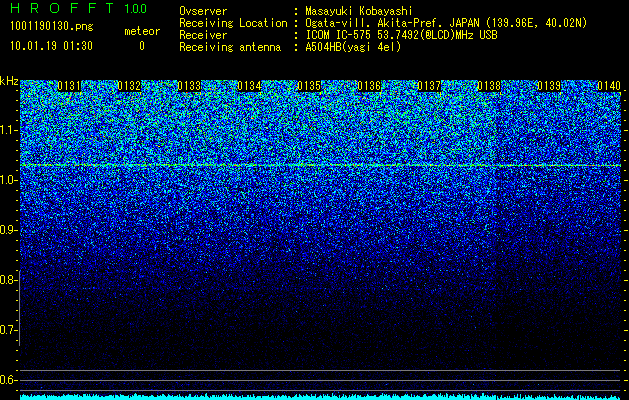The image size is (629, 400).
Task: Select the 0134 time marker label
Action: point(249,86)
